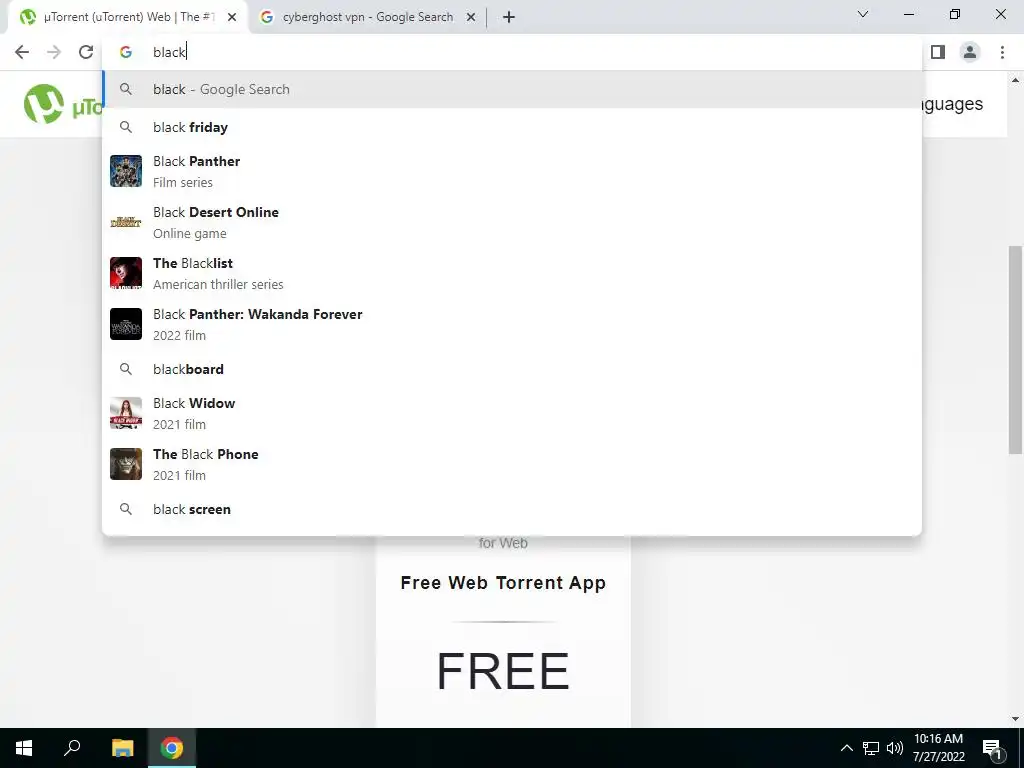This screenshot has width=1024, height=768.
Task: Click the uTorrent logo on the page
Action: tap(62, 104)
